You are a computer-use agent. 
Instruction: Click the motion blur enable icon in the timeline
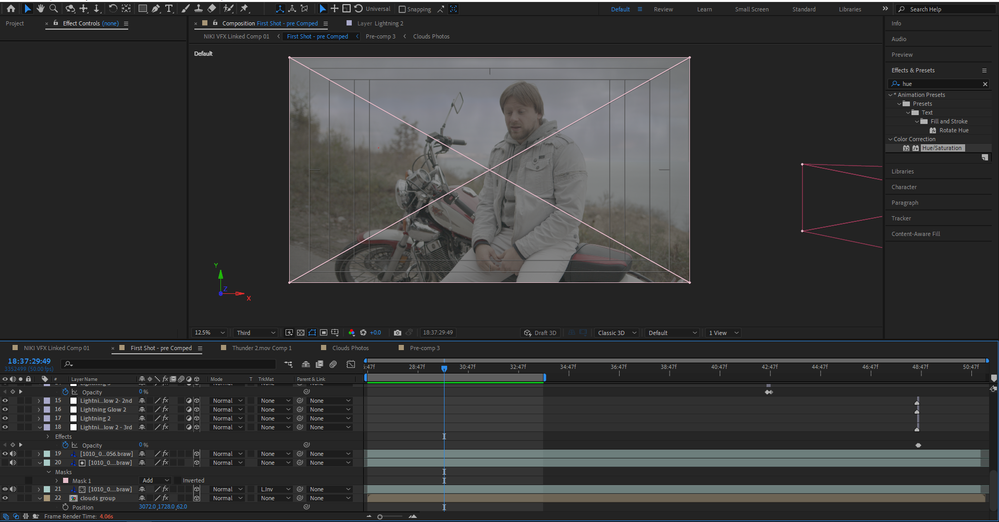[333, 365]
